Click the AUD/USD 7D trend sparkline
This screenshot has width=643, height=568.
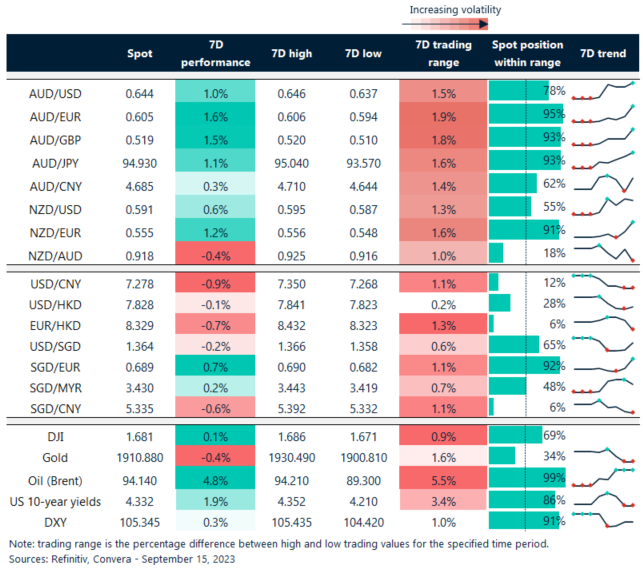604,93
